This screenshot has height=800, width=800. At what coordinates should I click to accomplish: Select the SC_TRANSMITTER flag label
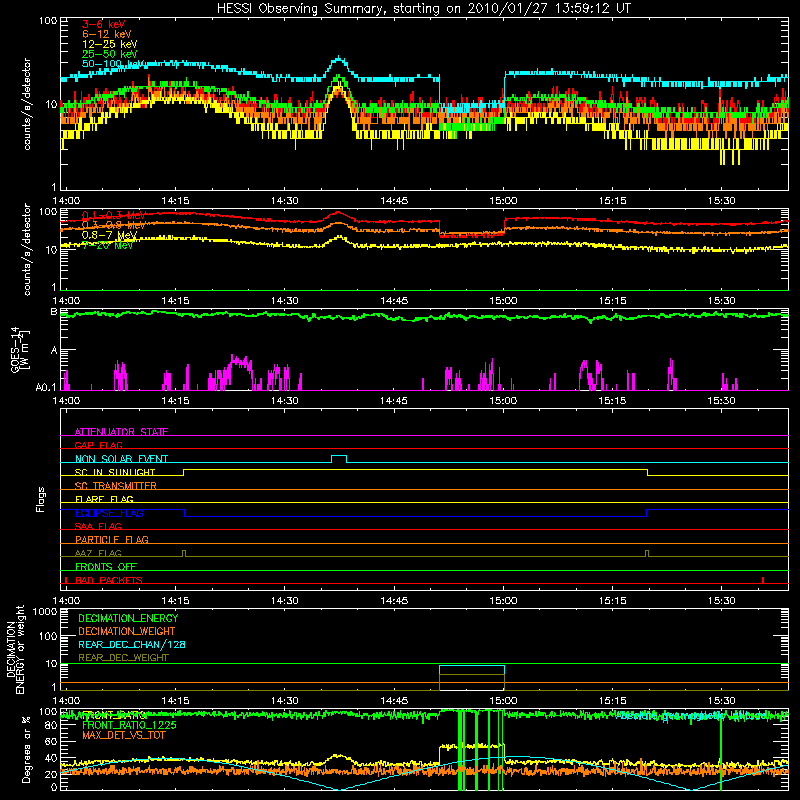tap(116, 485)
